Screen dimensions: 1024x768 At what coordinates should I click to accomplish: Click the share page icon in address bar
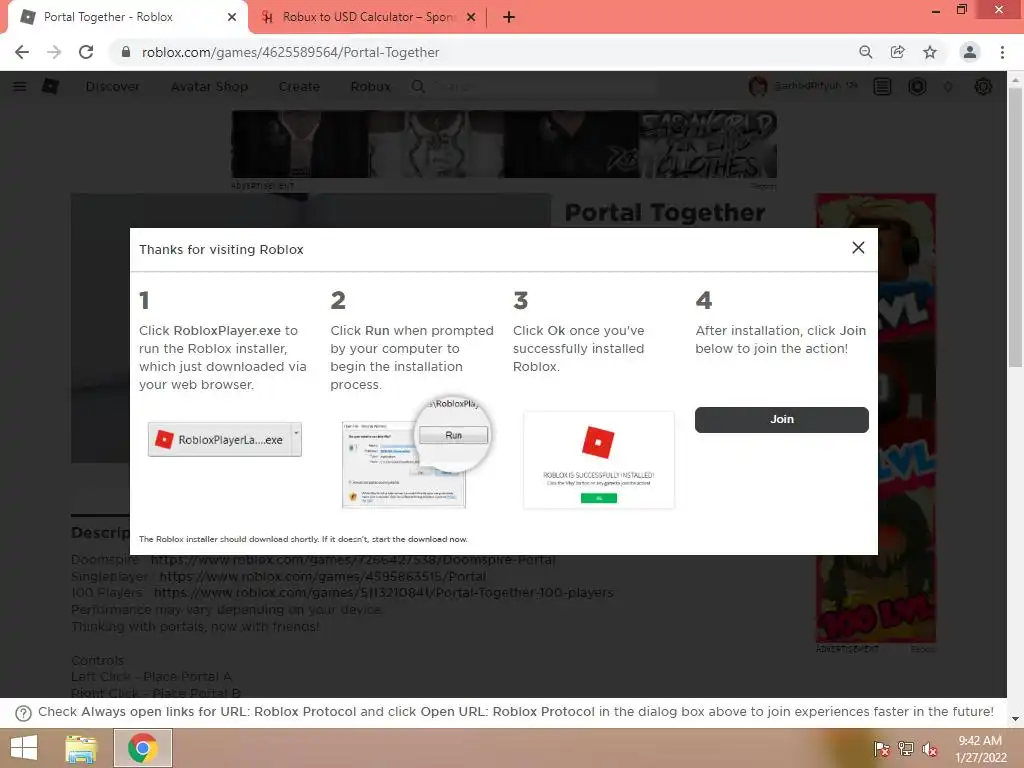[x=898, y=52]
